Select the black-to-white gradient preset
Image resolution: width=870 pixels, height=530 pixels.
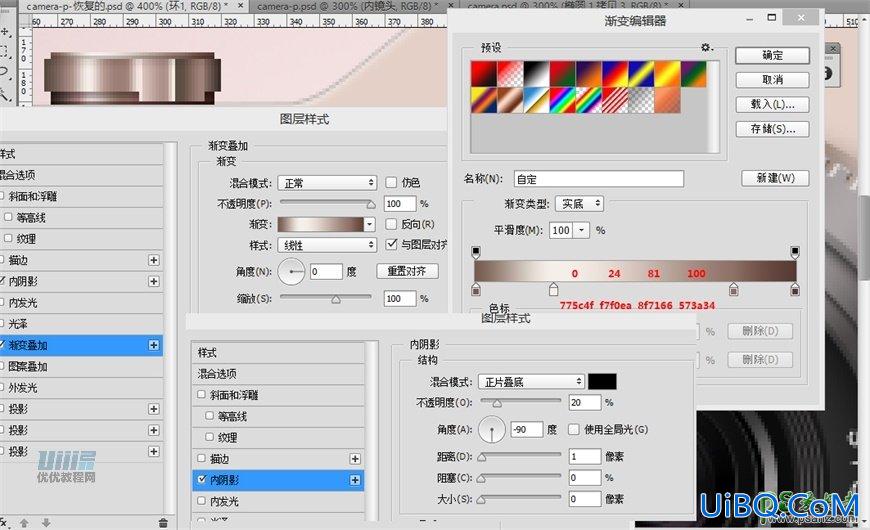point(536,74)
